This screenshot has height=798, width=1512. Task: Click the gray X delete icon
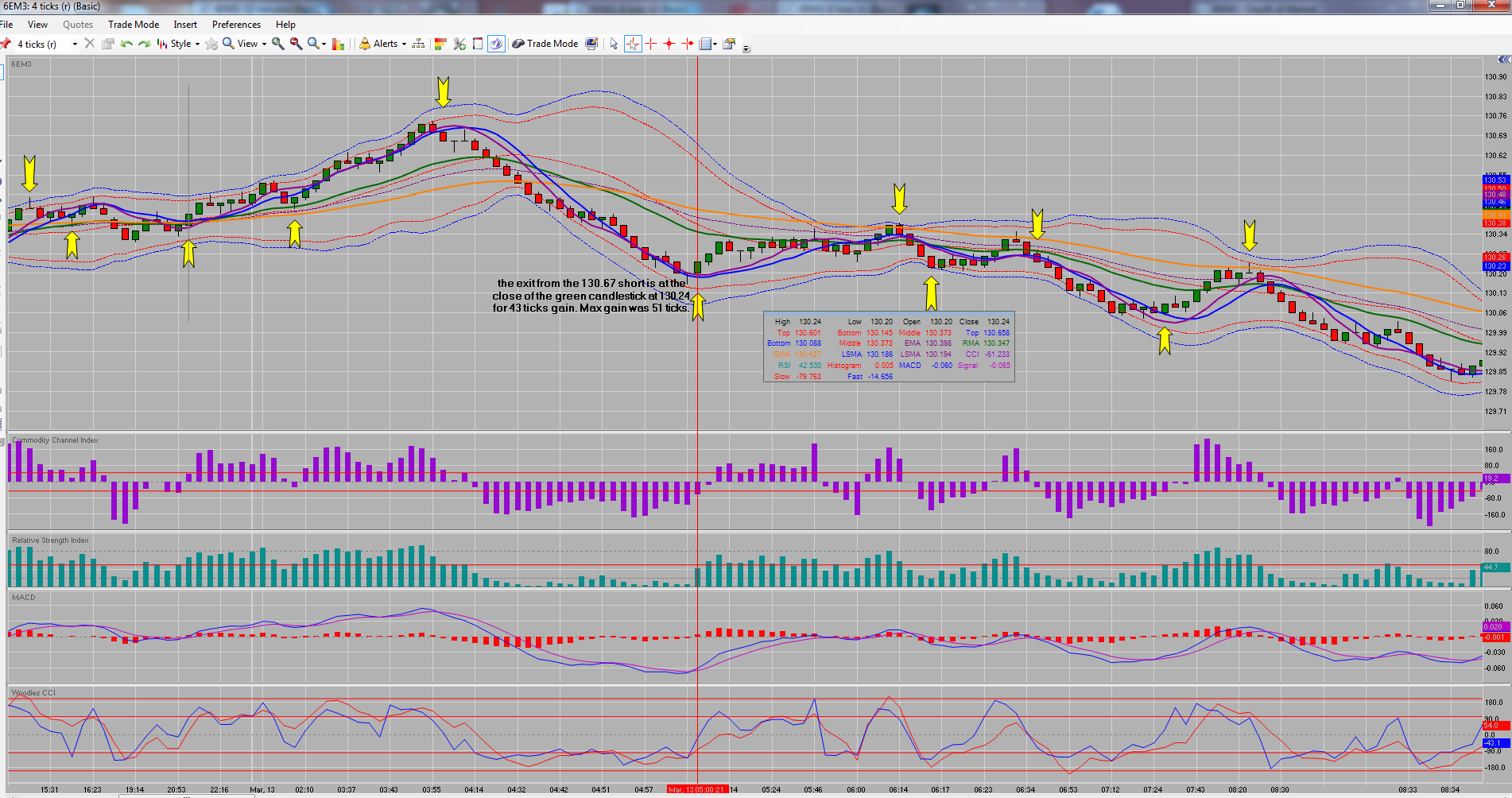(x=89, y=44)
